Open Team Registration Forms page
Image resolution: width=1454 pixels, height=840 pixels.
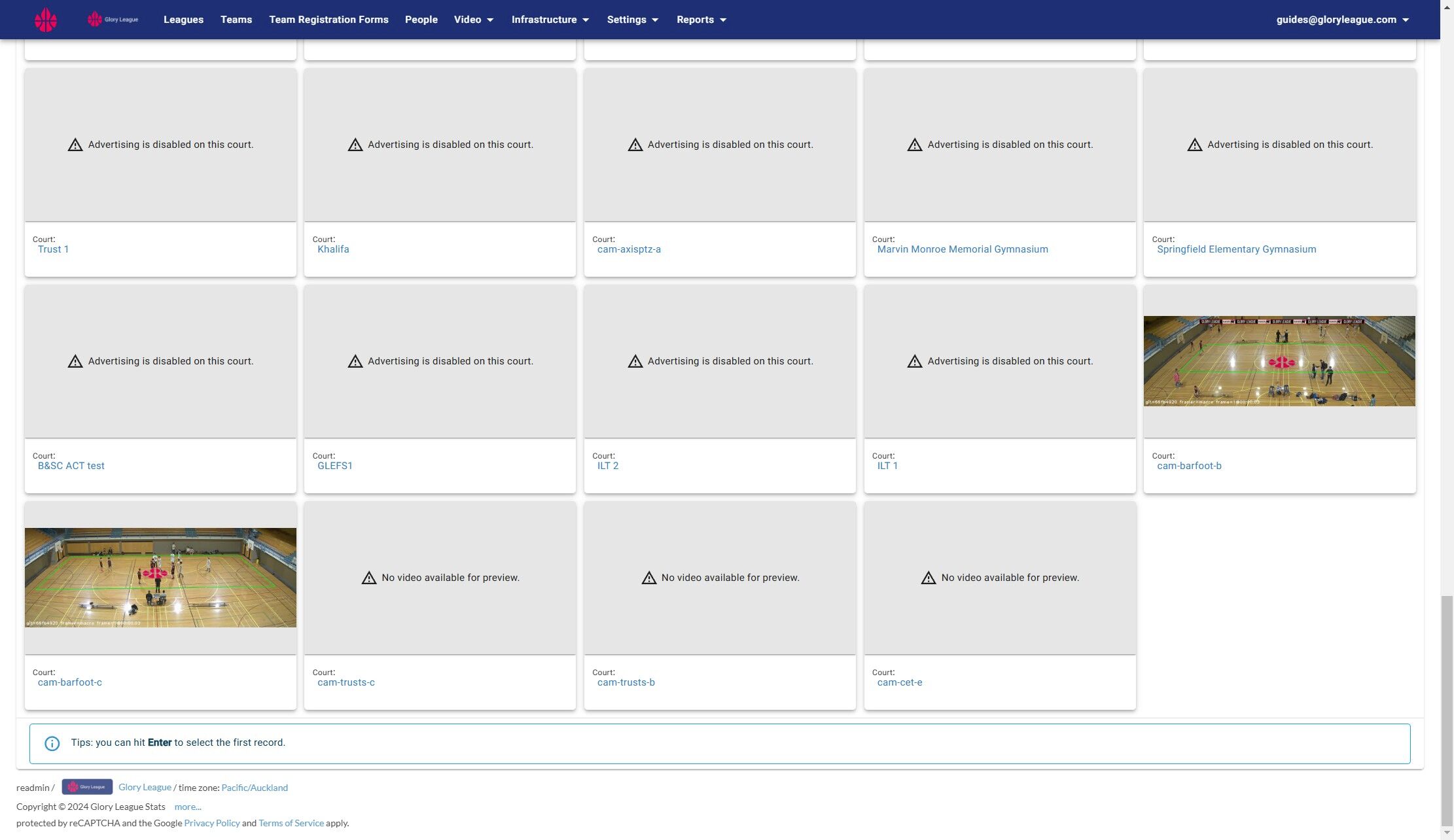point(328,20)
